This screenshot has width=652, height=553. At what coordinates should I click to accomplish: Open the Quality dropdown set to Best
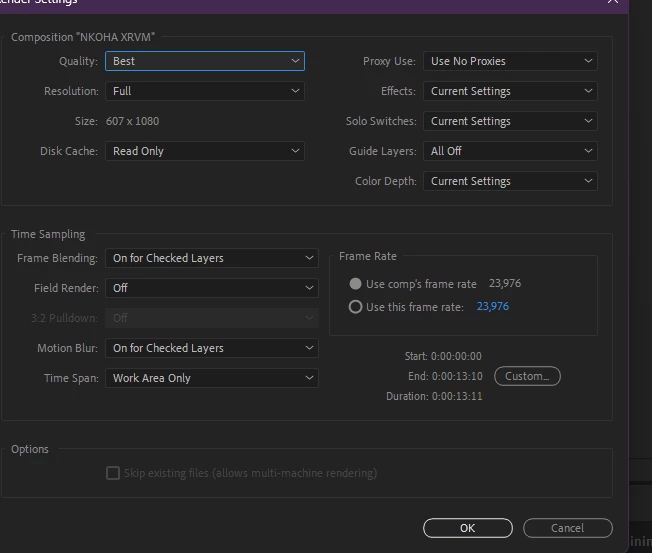(205, 61)
